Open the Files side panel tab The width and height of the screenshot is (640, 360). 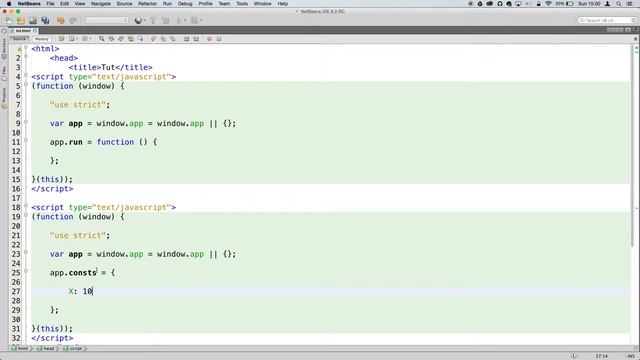[4, 73]
